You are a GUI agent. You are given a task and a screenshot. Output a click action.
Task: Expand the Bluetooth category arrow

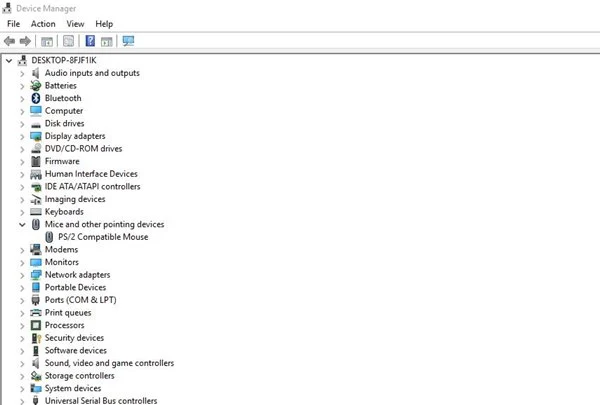(x=22, y=98)
